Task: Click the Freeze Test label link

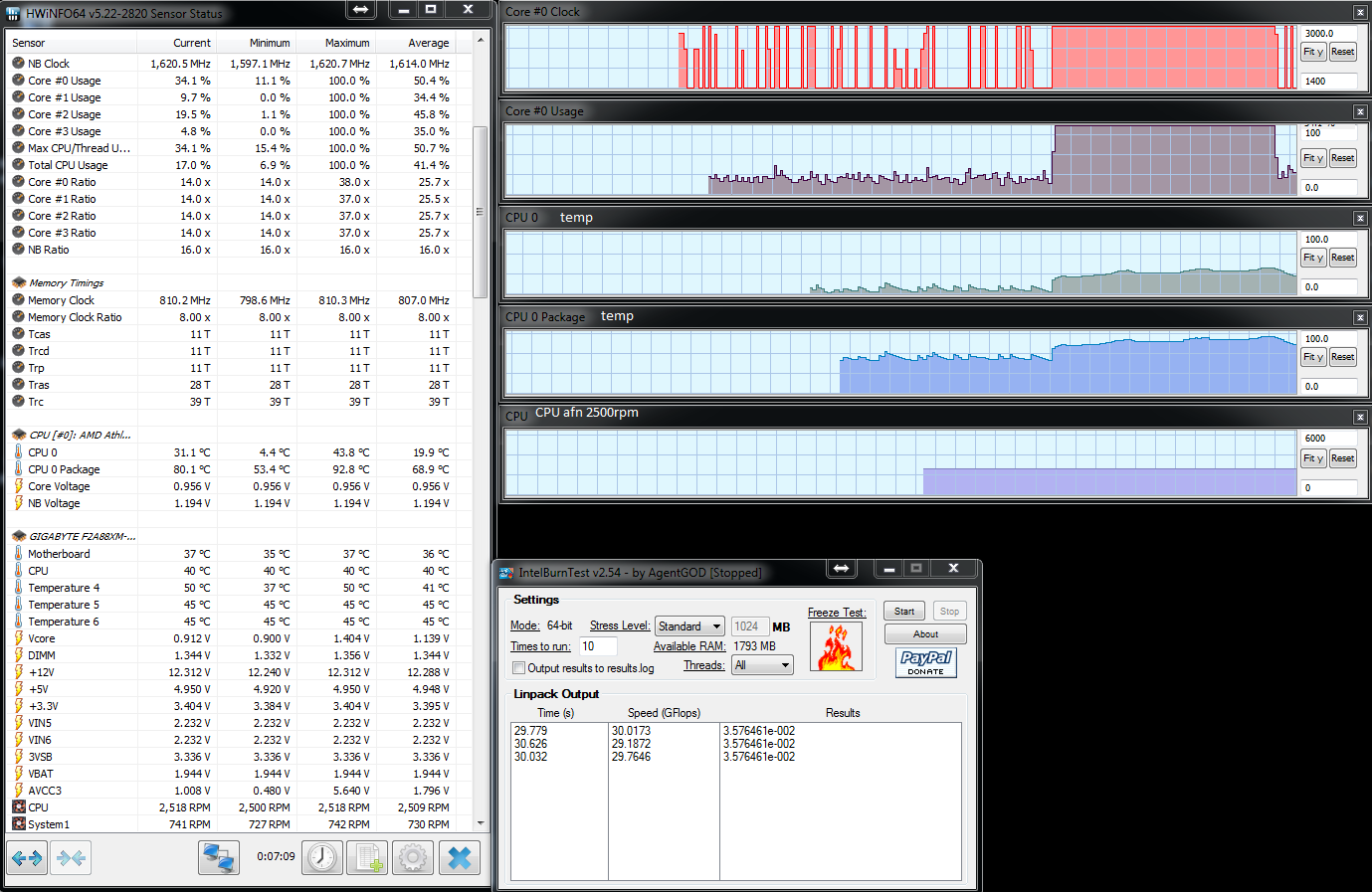Action: pyautogui.click(x=837, y=613)
